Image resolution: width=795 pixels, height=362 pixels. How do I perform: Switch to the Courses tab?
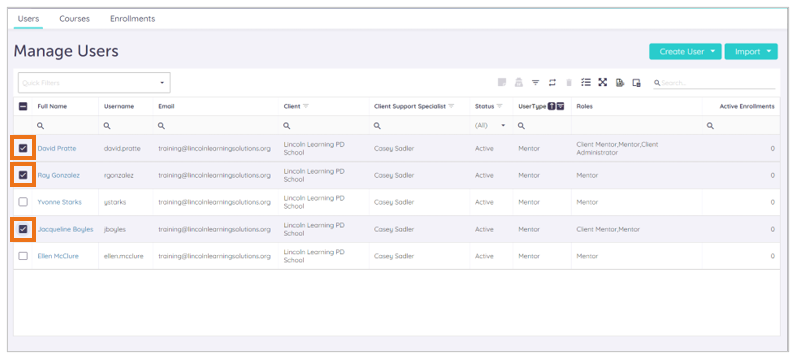tap(75, 19)
